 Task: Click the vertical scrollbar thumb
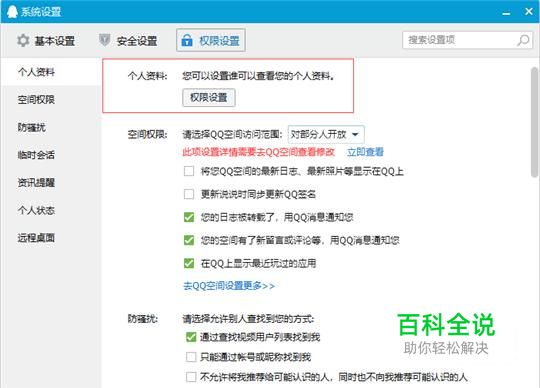pos(534,123)
